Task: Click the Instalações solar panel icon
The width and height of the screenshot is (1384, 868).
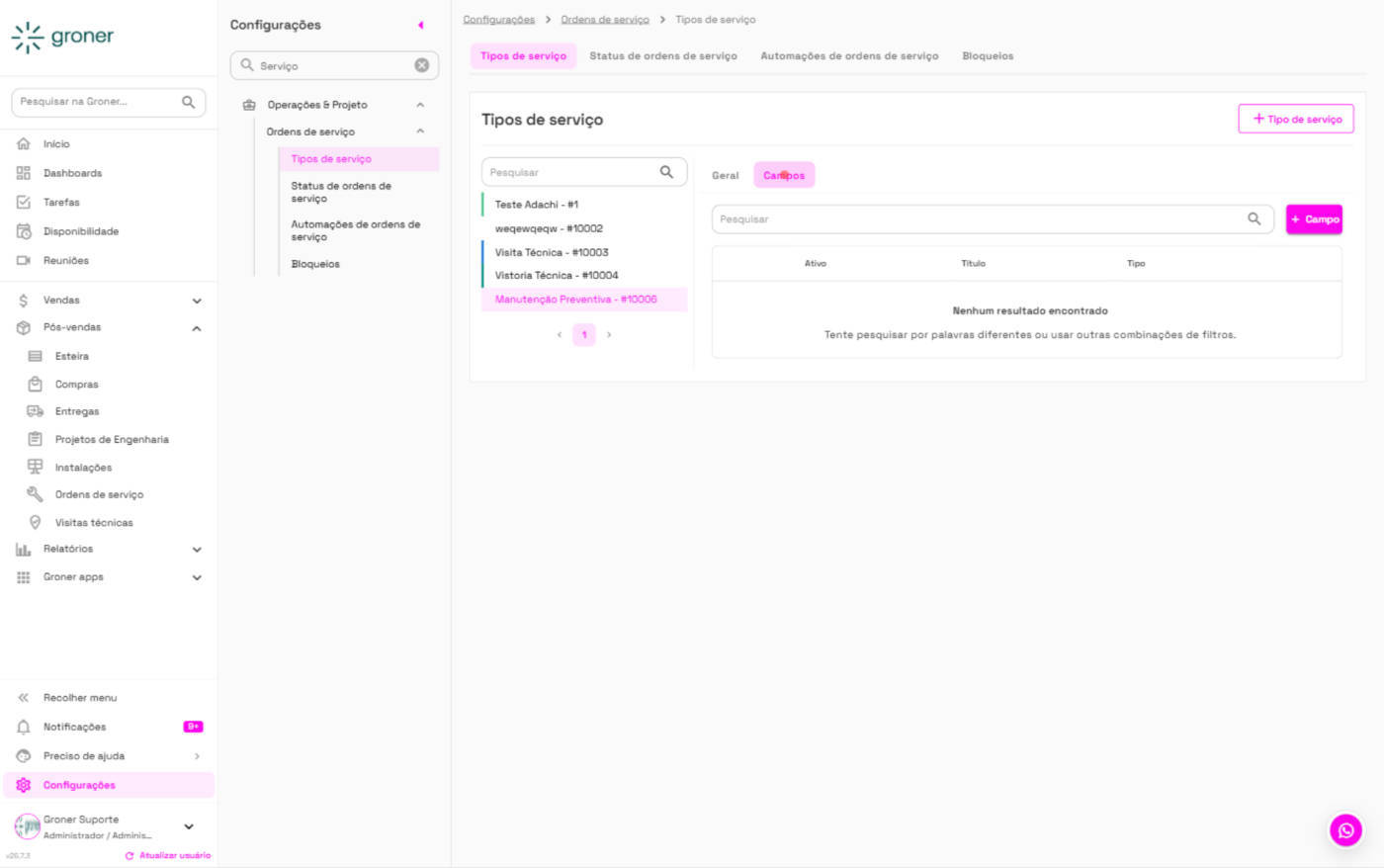Action: [36, 467]
